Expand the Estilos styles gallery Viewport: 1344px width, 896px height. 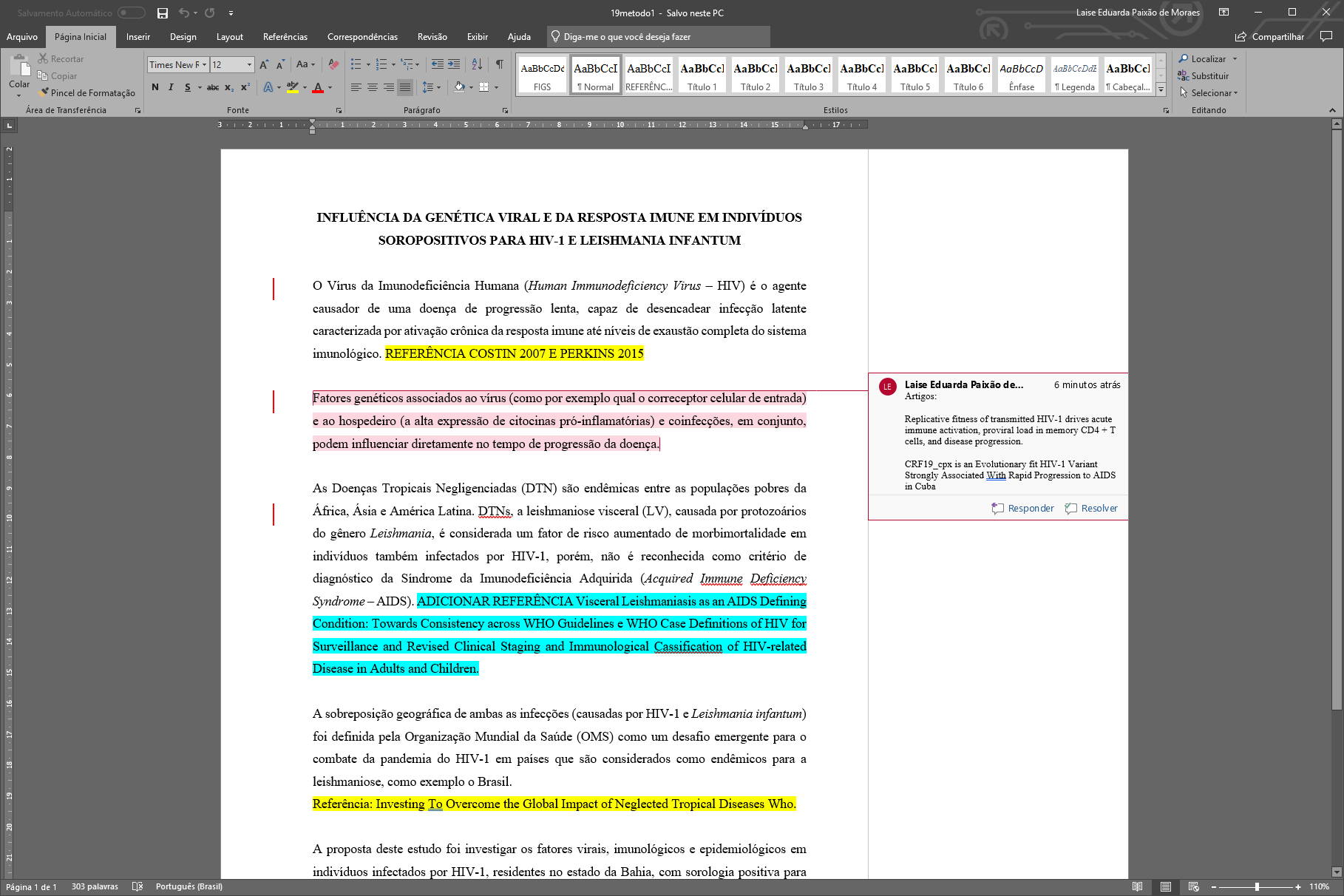tap(1161, 90)
